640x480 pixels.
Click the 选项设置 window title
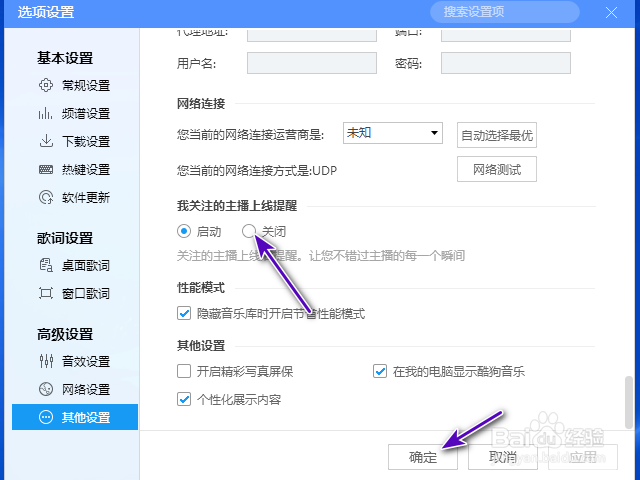pos(46,12)
